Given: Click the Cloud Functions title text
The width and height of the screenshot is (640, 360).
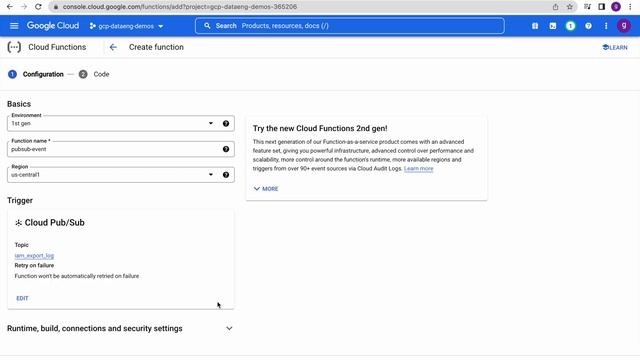Looking at the screenshot, I should [x=57, y=47].
